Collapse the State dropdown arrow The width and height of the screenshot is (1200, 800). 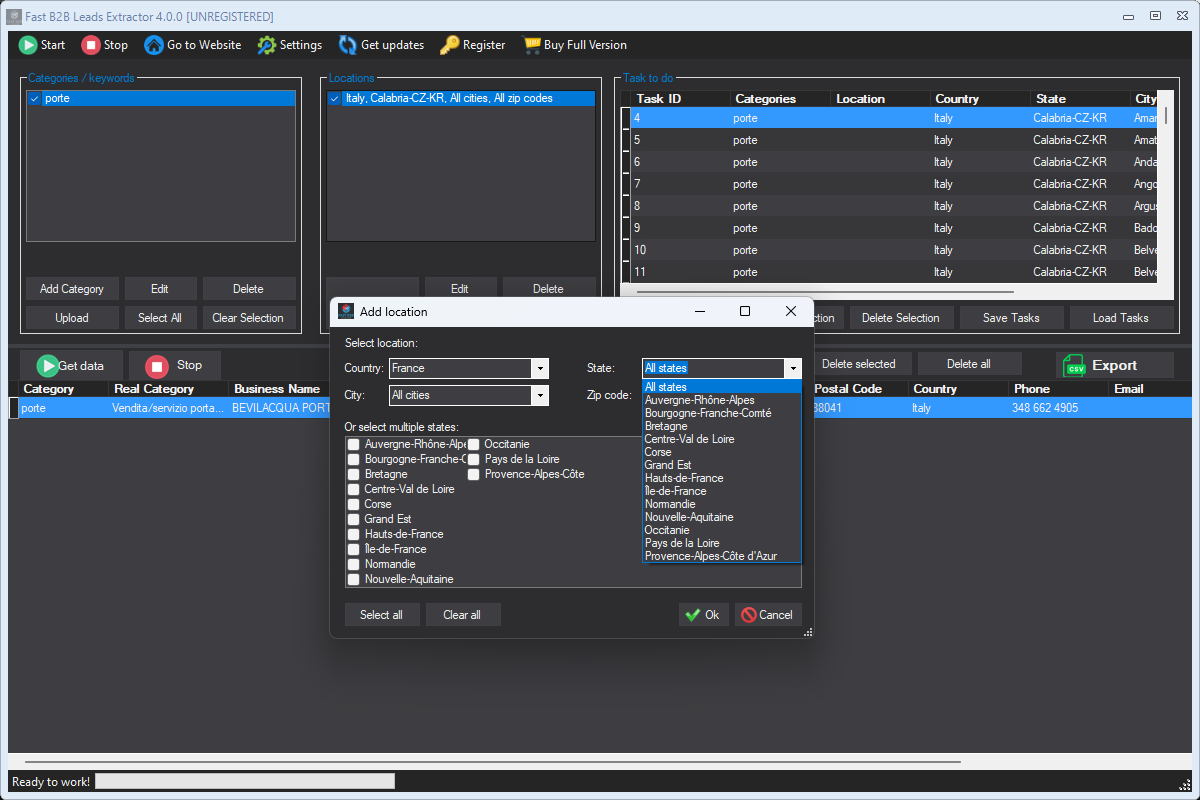(x=792, y=368)
